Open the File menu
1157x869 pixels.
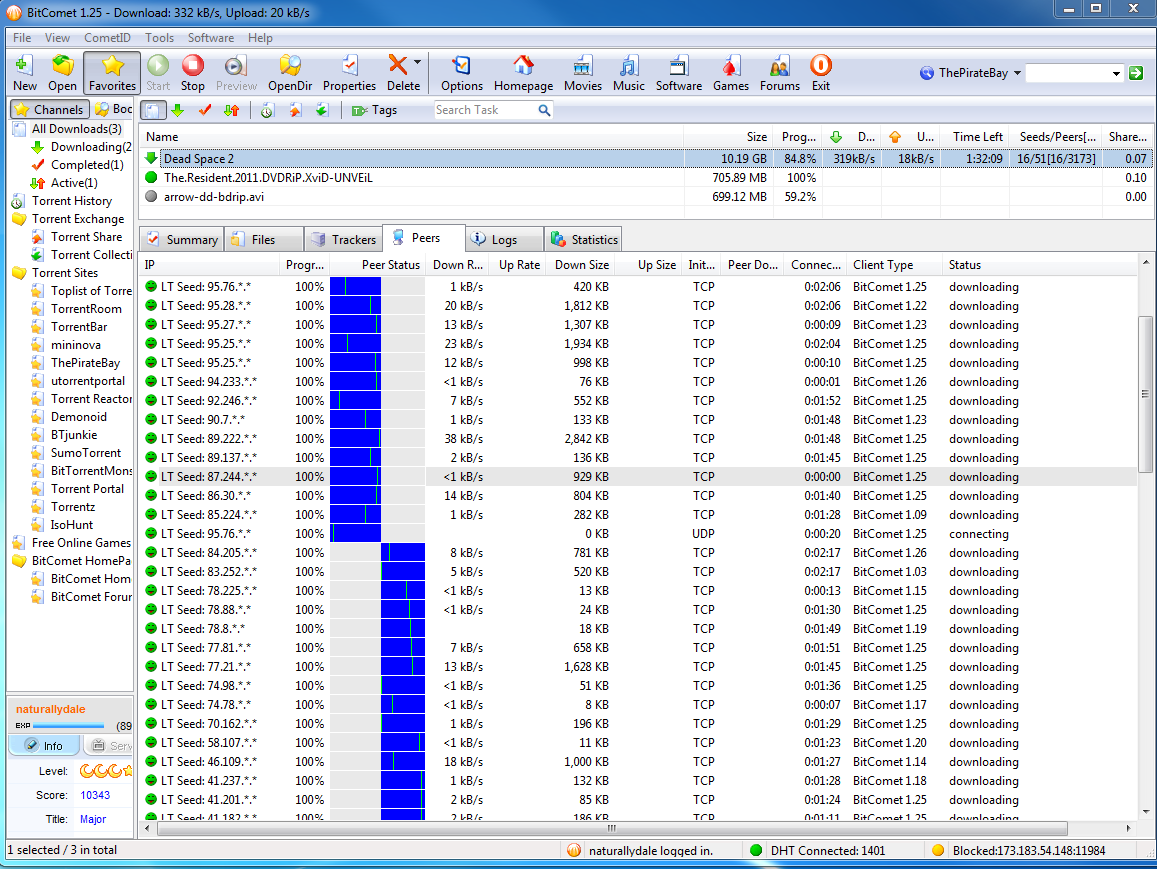click(x=22, y=38)
